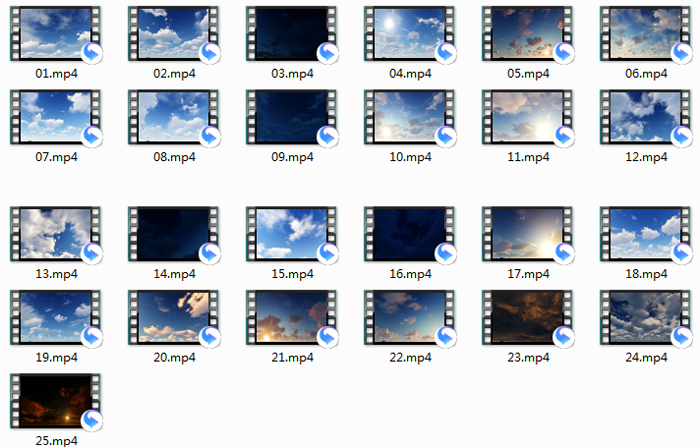Click the 20.mp4 video thumbnail
Image resolution: width=700 pixels, height=447 pixels.
coord(174,318)
